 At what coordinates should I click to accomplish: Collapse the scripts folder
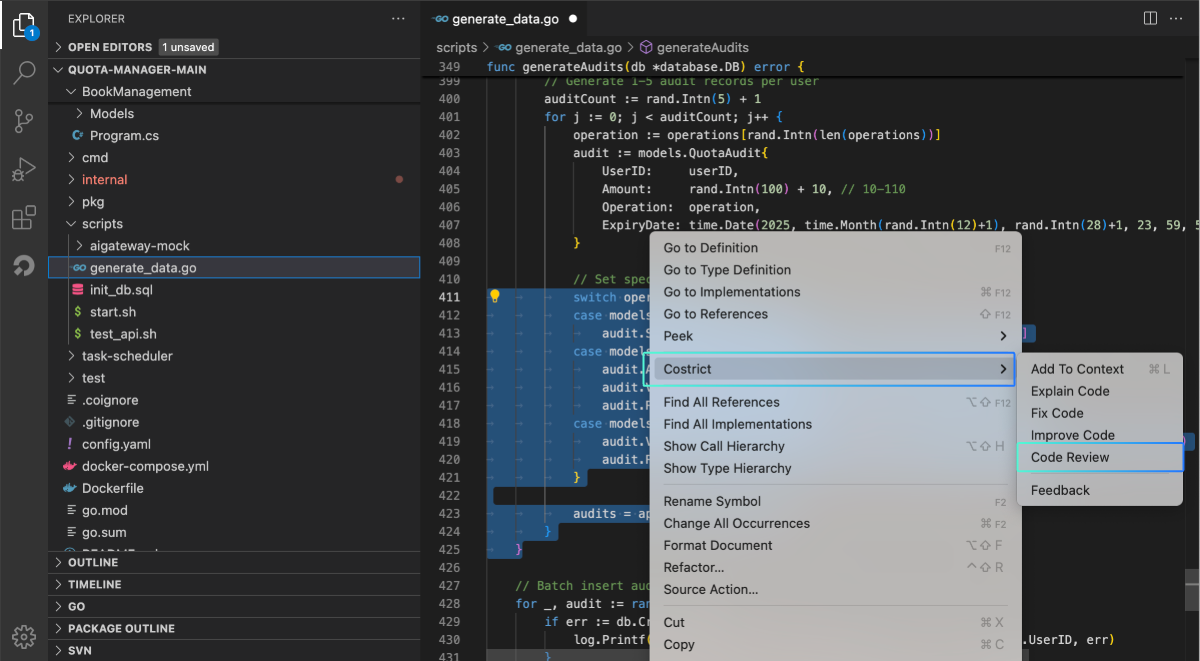click(x=102, y=224)
